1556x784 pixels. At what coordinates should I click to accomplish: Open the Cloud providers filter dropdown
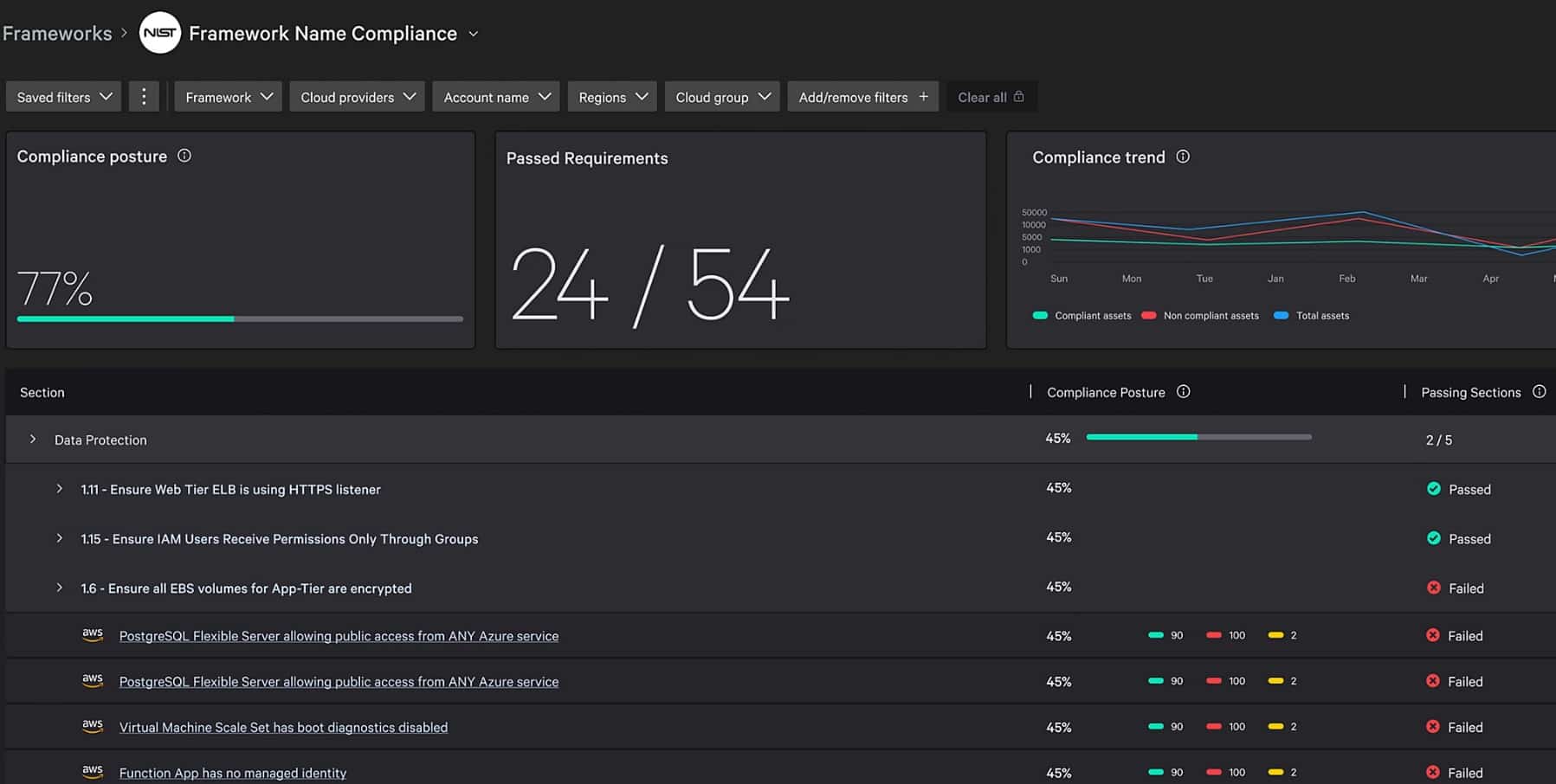pos(358,97)
